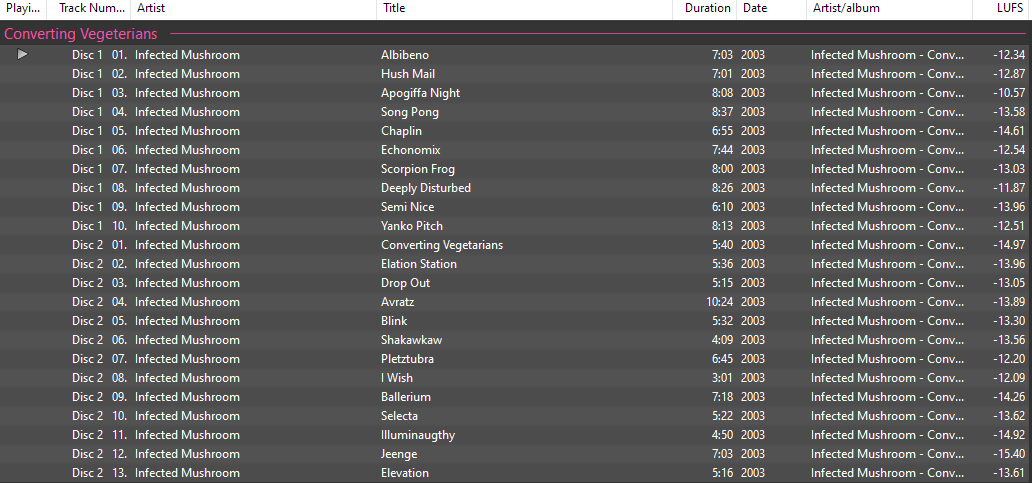Select the track titled Semi Nice
The height and width of the screenshot is (483, 1032).
coord(407,207)
